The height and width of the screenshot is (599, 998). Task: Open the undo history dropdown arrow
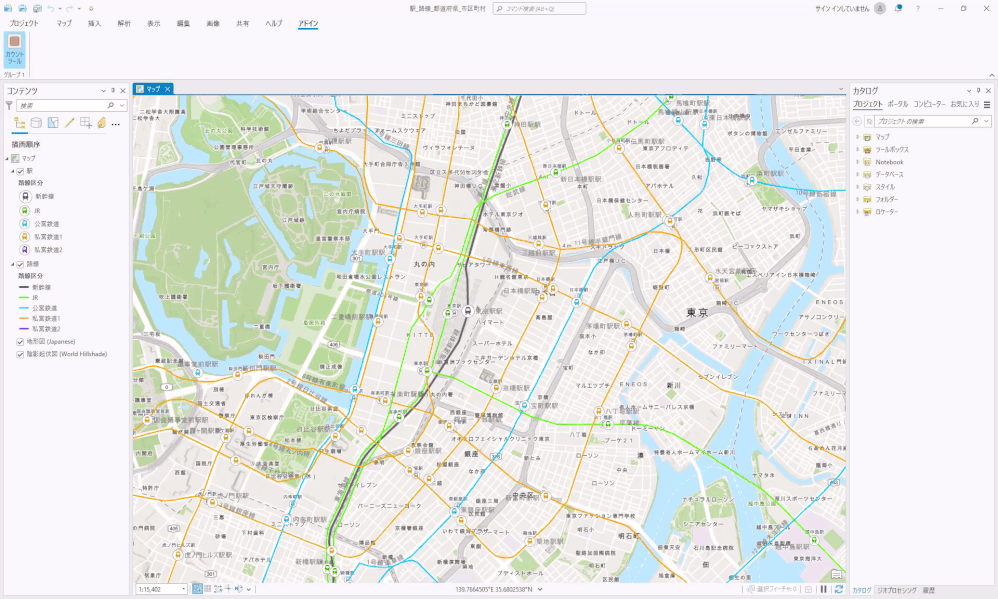tap(59, 8)
